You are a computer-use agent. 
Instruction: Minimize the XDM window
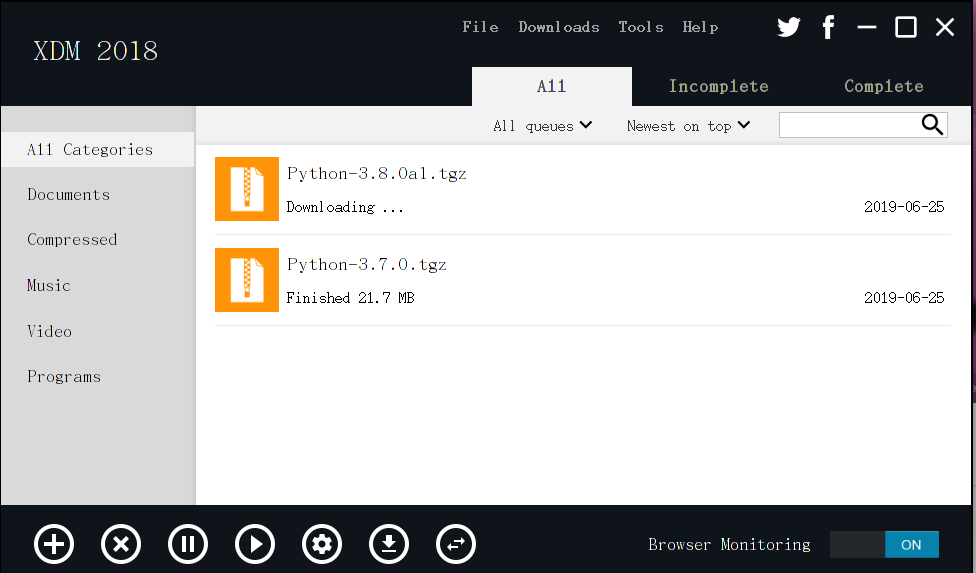click(x=866, y=27)
